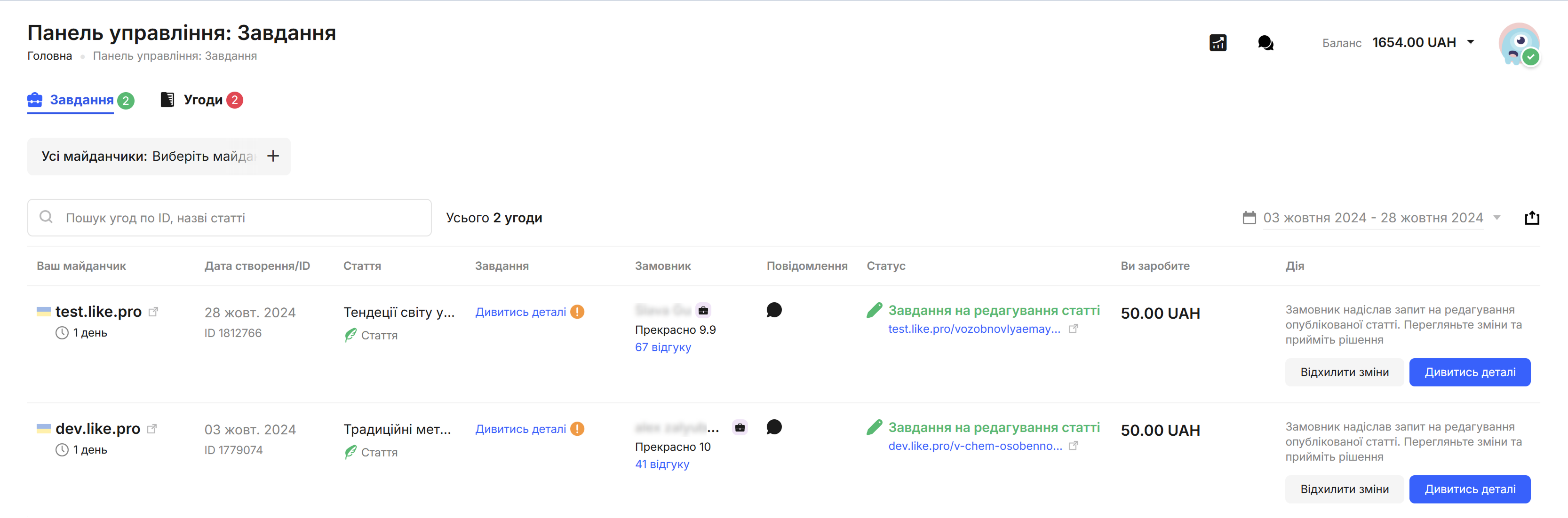1568x518 pixels.
Task: Open message bubble for dev.like.pro task
Action: (774, 427)
